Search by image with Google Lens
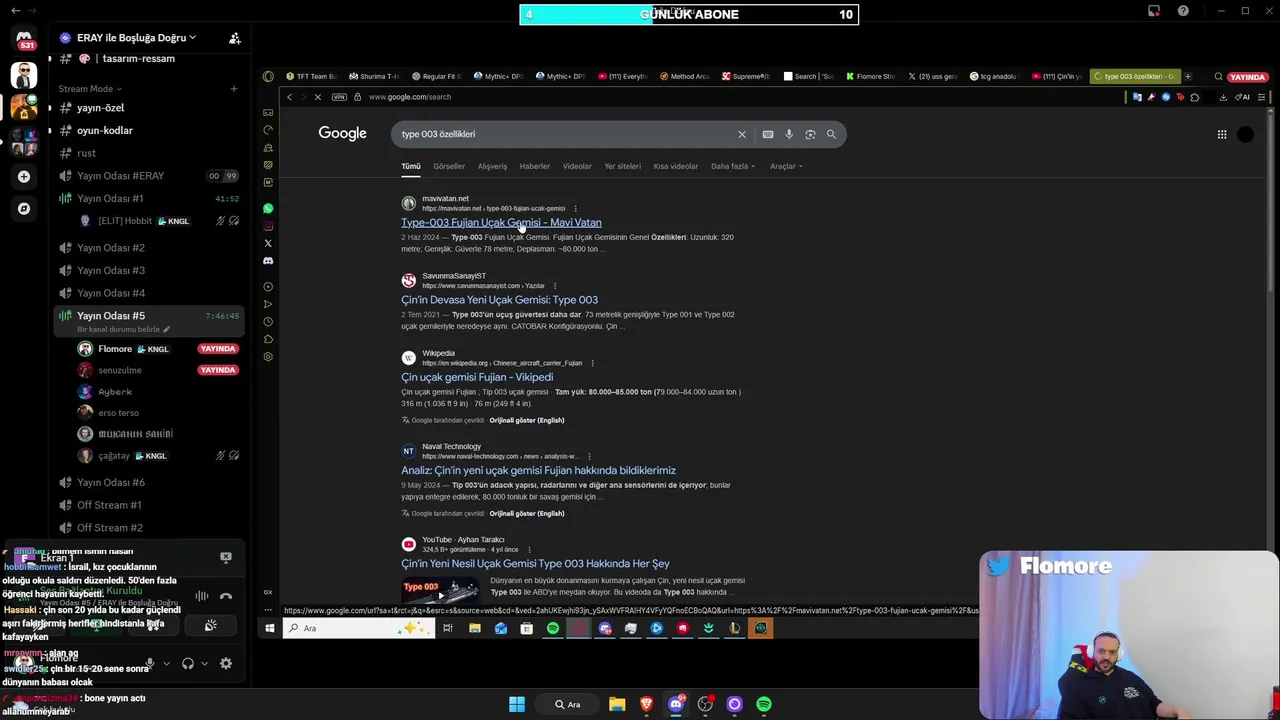 (810, 134)
